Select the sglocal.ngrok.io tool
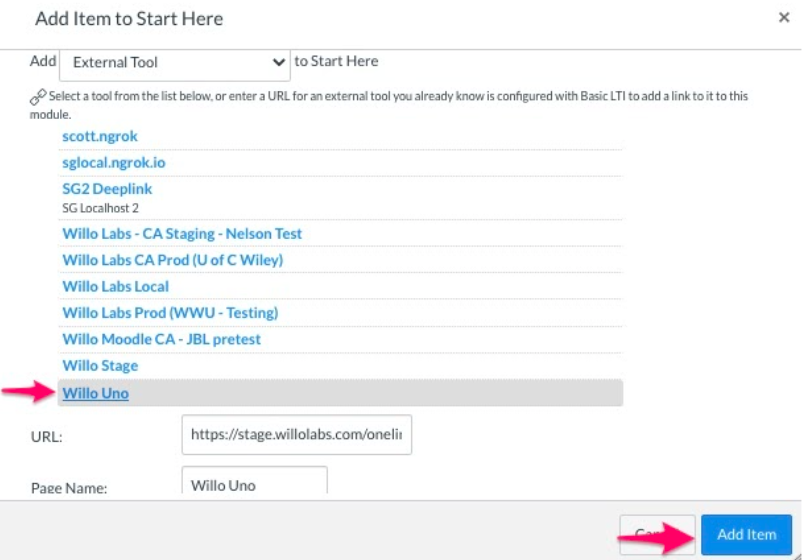Viewport: 803px width, 560px height. pos(114,162)
